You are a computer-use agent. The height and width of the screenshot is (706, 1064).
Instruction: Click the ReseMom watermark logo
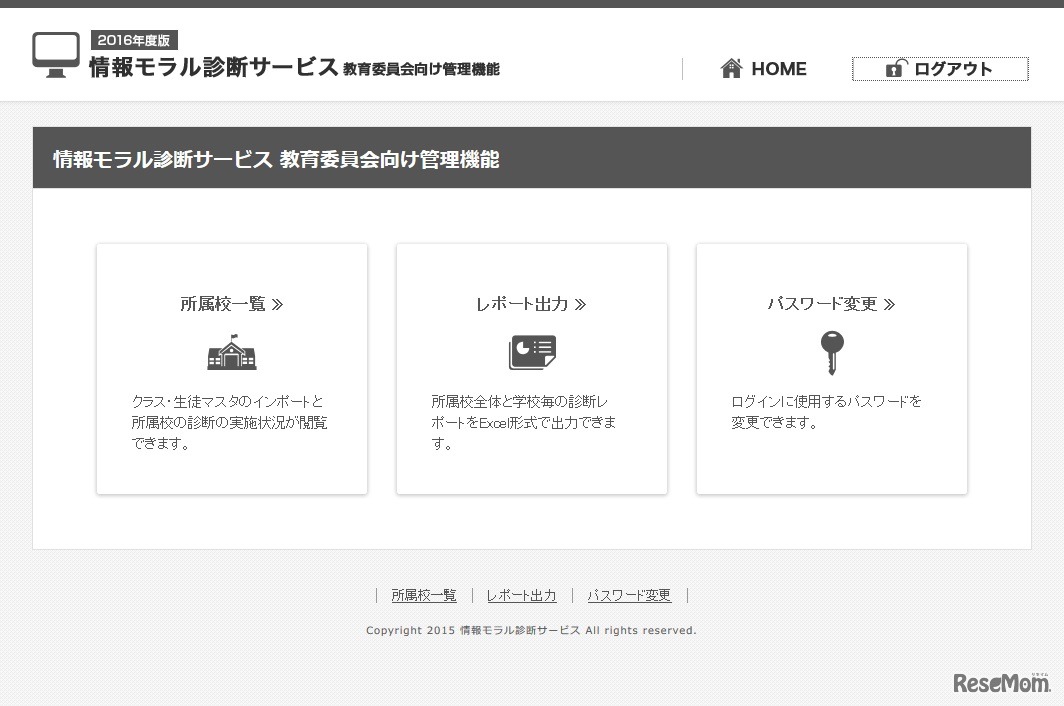coord(1001,682)
